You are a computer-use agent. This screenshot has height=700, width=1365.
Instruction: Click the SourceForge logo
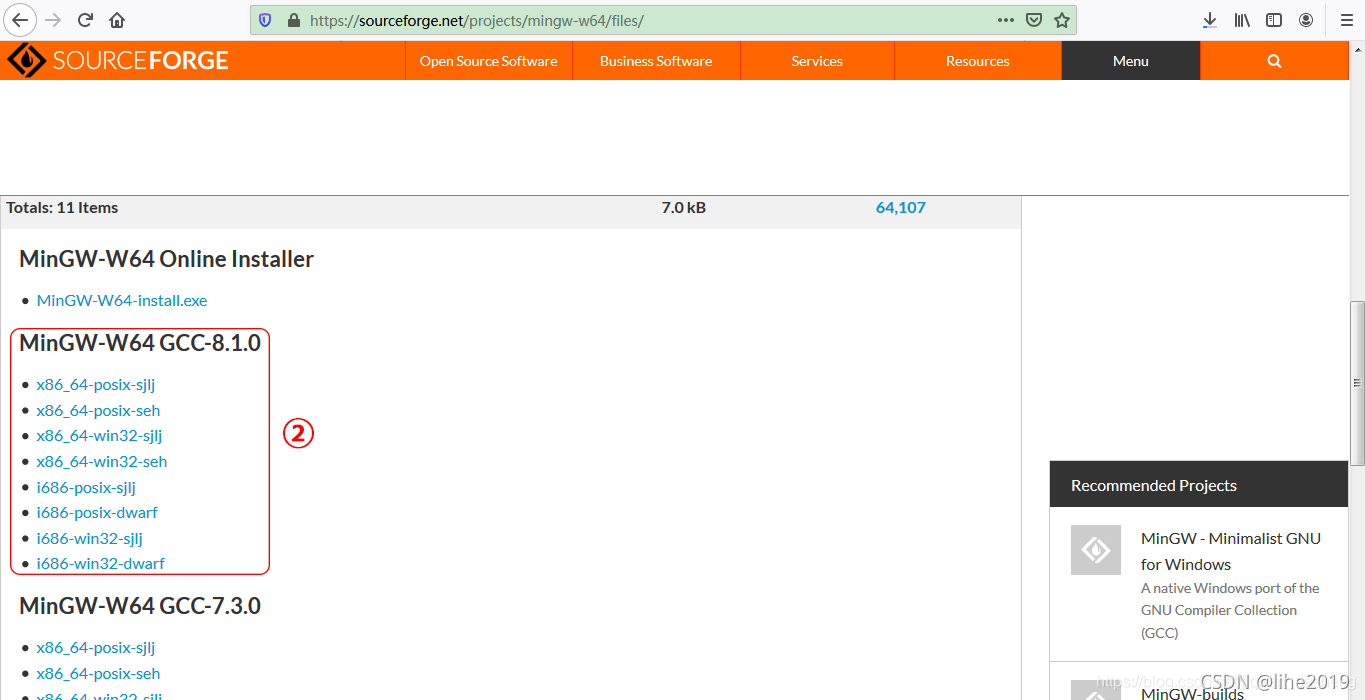(118, 61)
